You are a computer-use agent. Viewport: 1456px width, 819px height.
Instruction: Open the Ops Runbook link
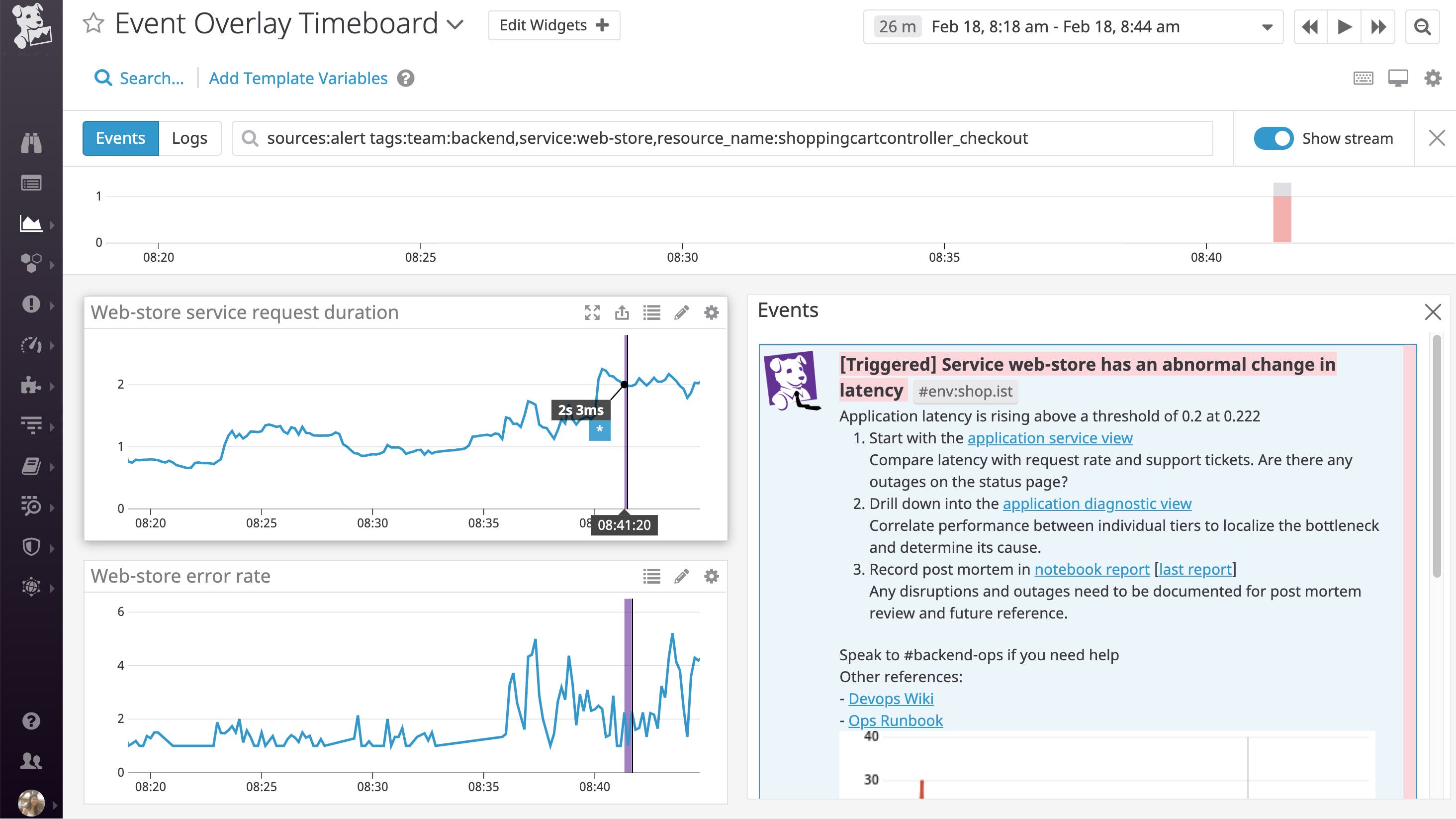895,720
